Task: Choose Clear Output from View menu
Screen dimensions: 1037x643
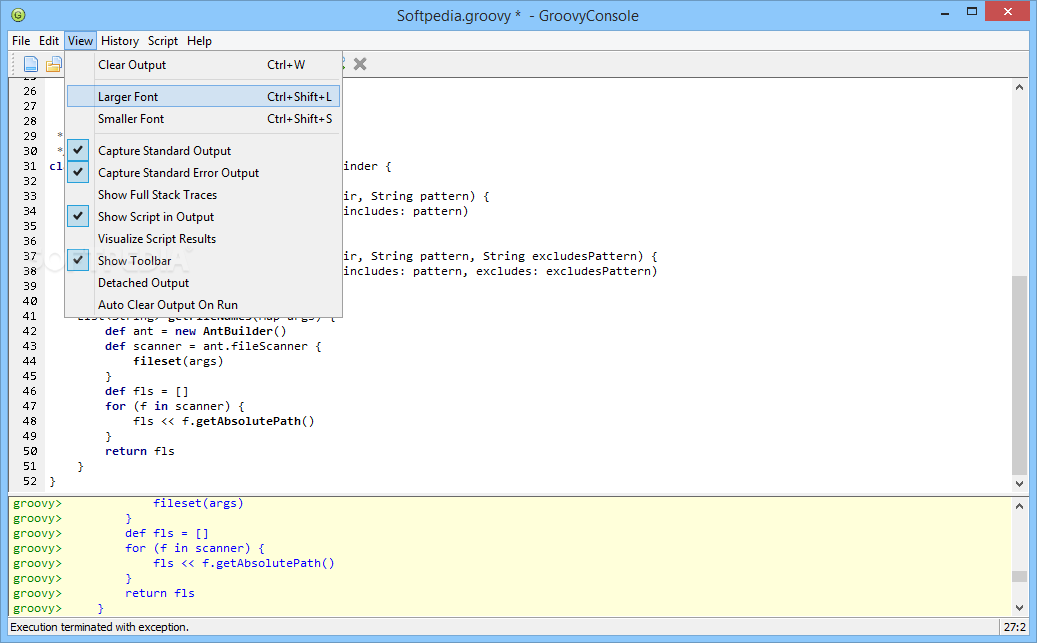Action: point(203,65)
